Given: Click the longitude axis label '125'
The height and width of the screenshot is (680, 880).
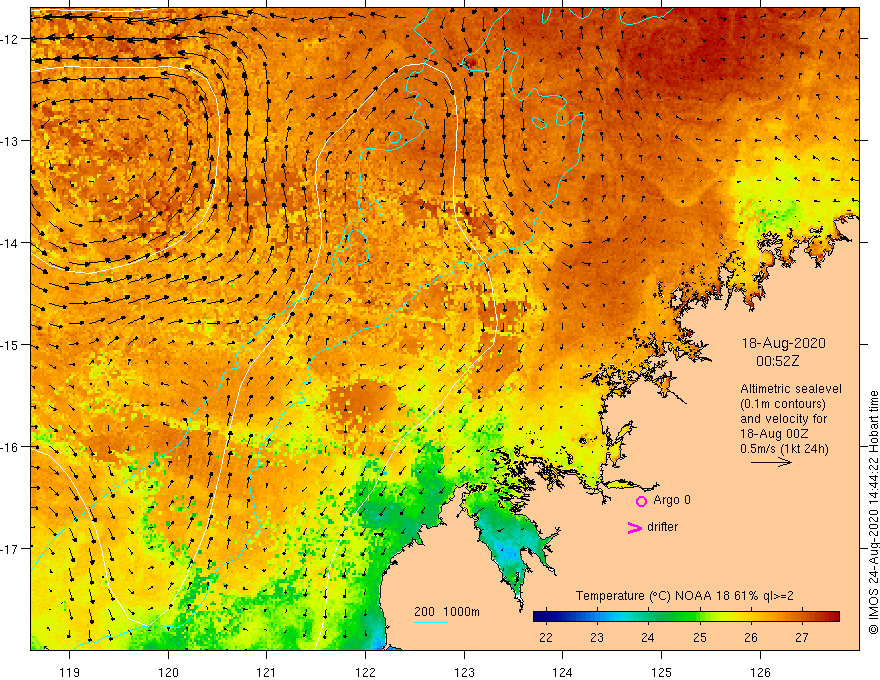Looking at the screenshot, I should (662, 672).
